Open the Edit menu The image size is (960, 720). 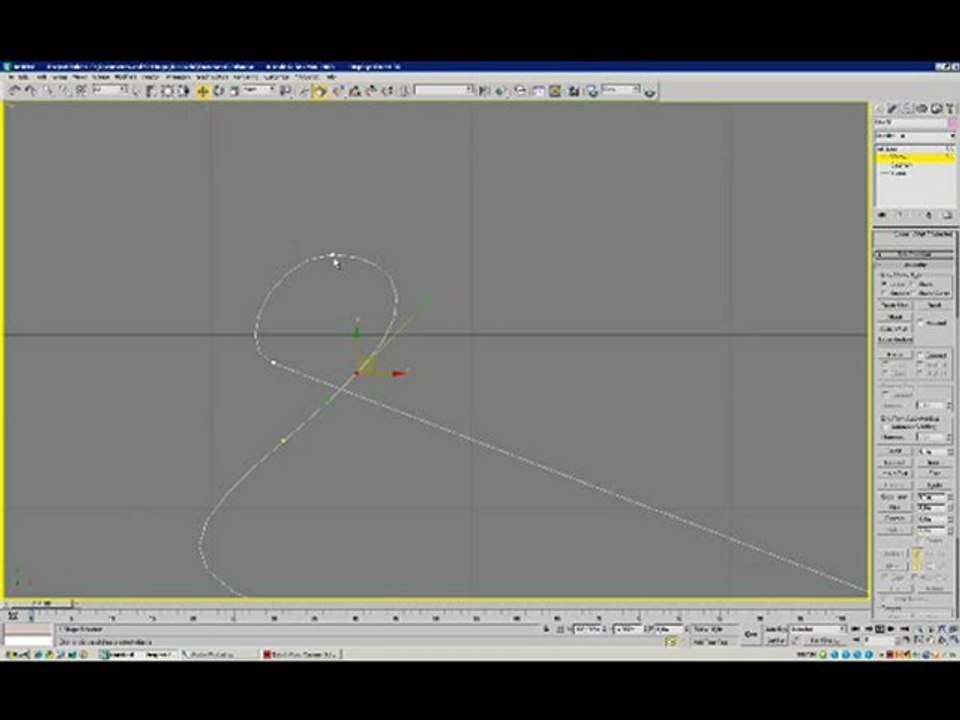coord(24,77)
